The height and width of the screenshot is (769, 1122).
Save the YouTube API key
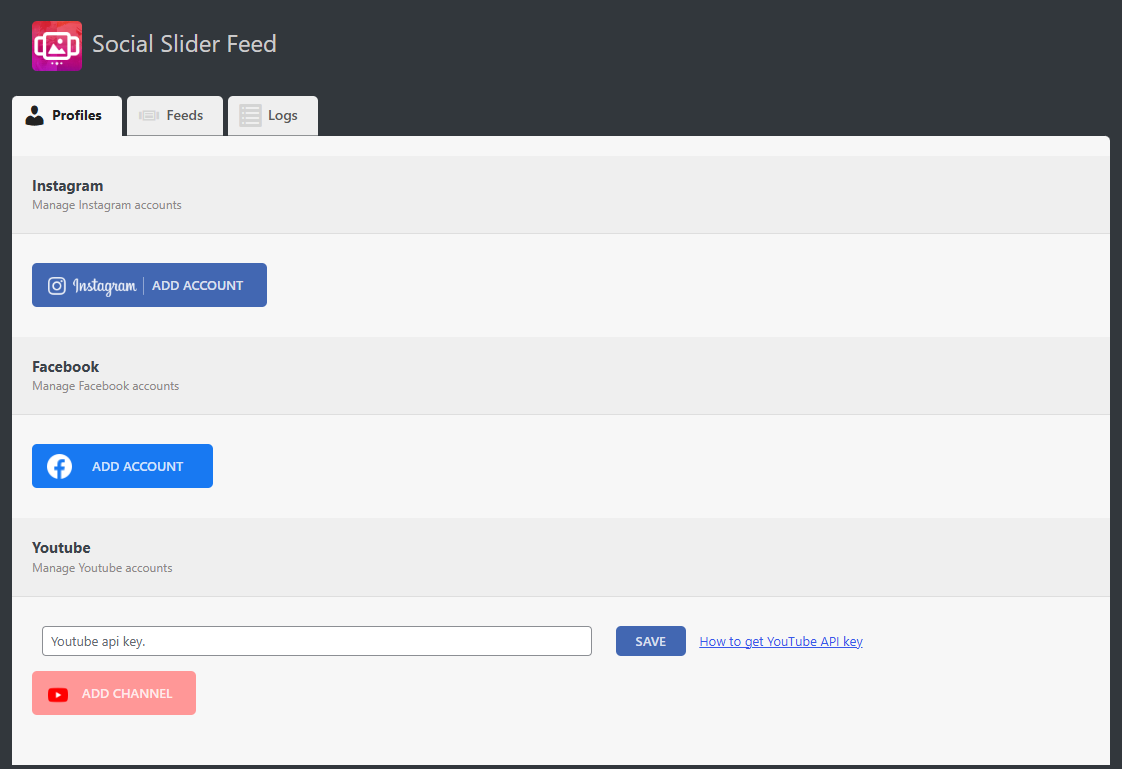pos(650,641)
